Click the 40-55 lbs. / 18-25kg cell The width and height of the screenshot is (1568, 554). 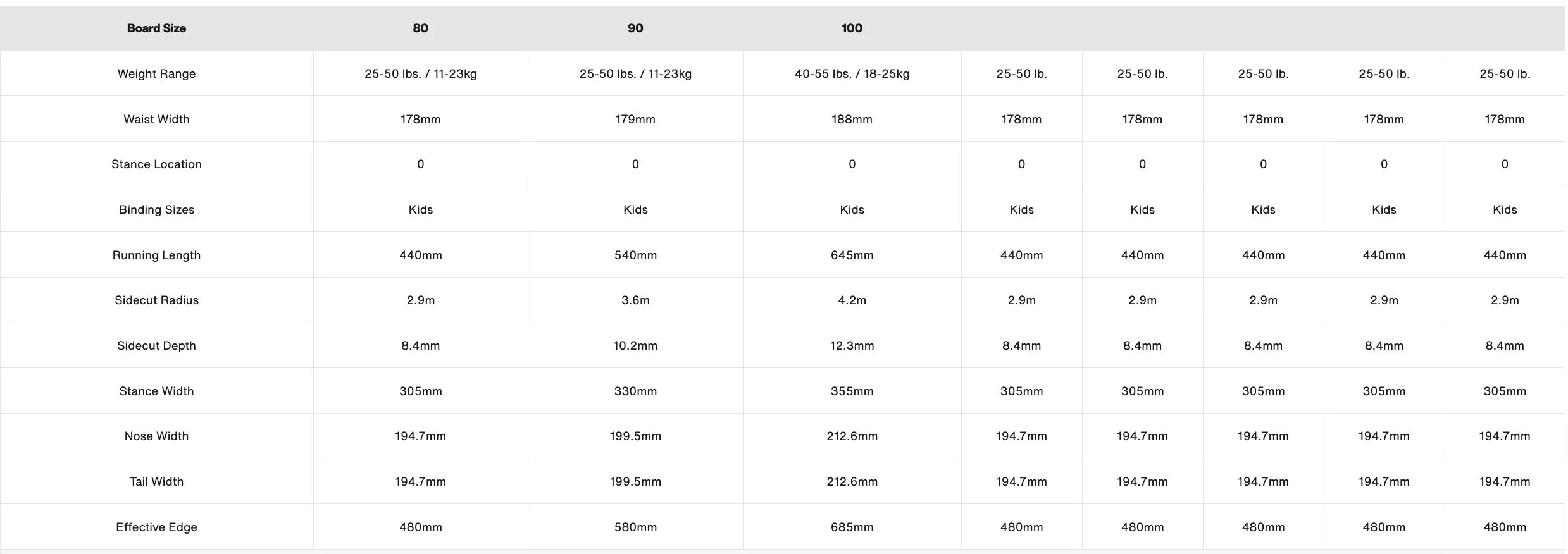tap(852, 74)
